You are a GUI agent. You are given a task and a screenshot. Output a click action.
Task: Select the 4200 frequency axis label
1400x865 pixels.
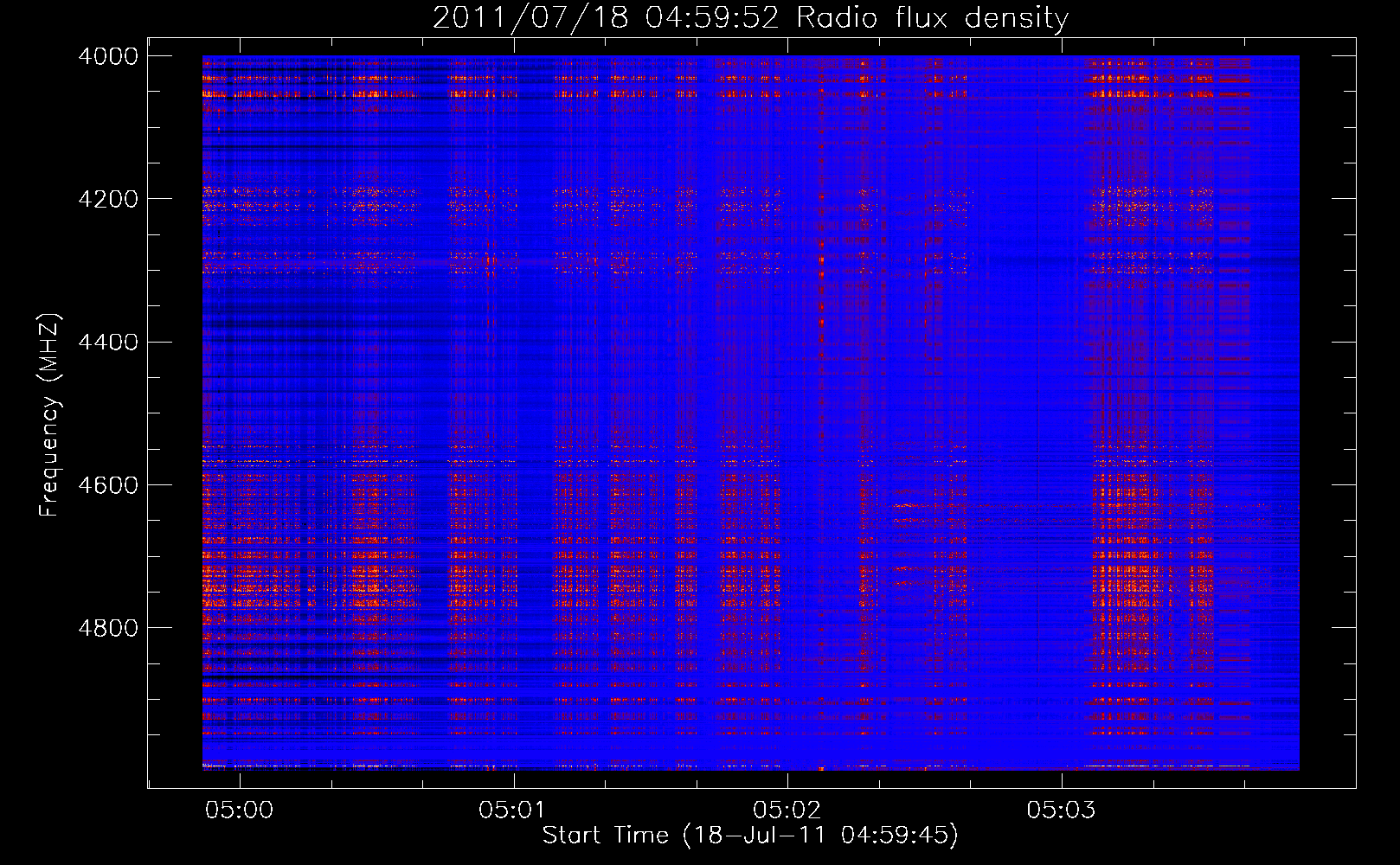click(108, 199)
